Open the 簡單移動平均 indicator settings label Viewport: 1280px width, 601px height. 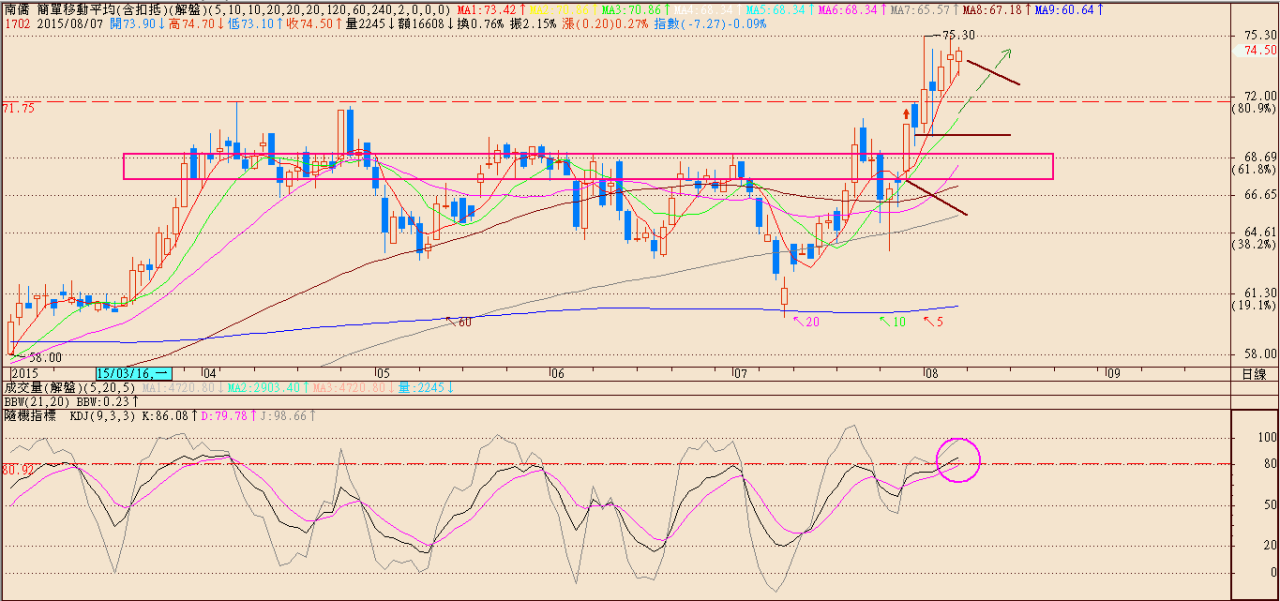pyautogui.click(x=100, y=9)
